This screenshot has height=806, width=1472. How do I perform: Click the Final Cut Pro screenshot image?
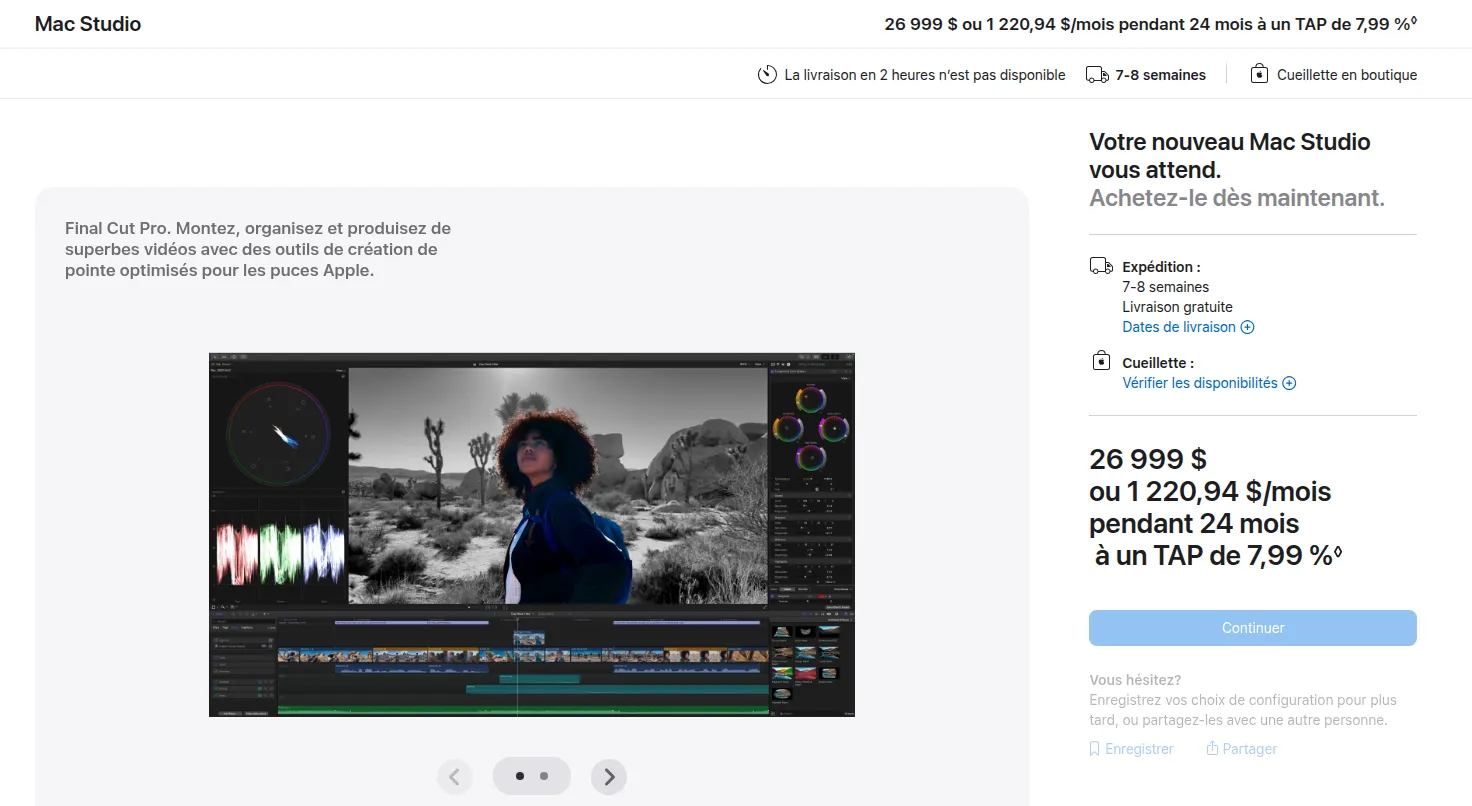coord(532,534)
